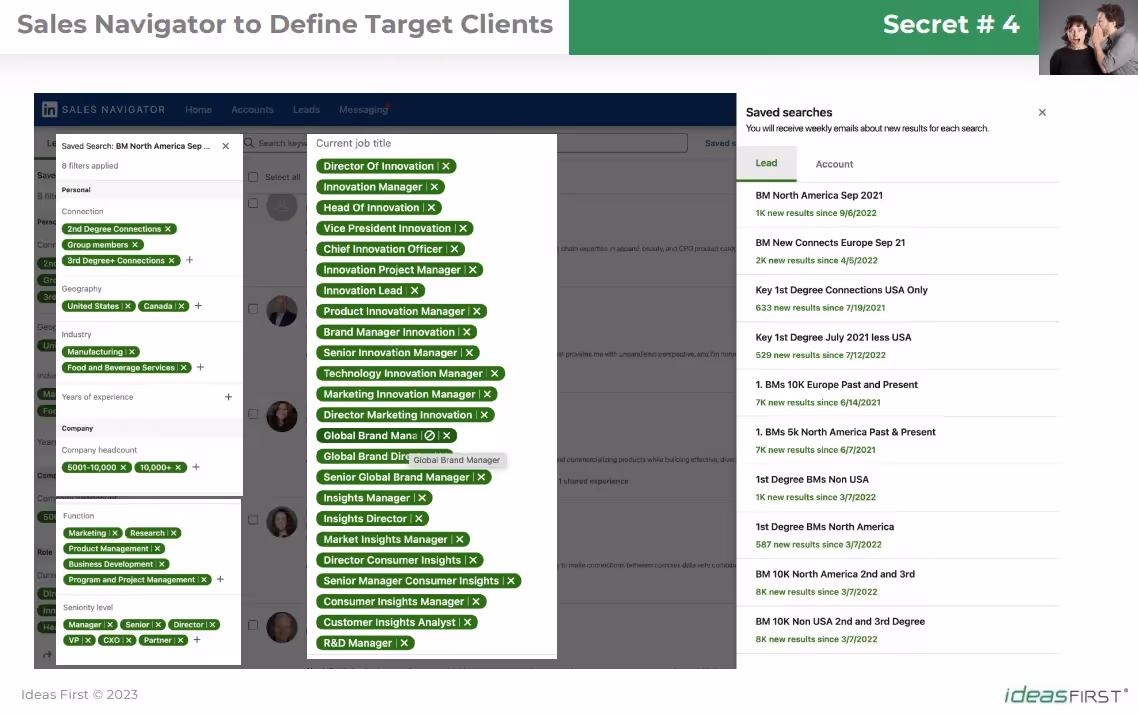Check the third lead result checkbox
The height and width of the screenshot is (715, 1138).
coord(253,414)
